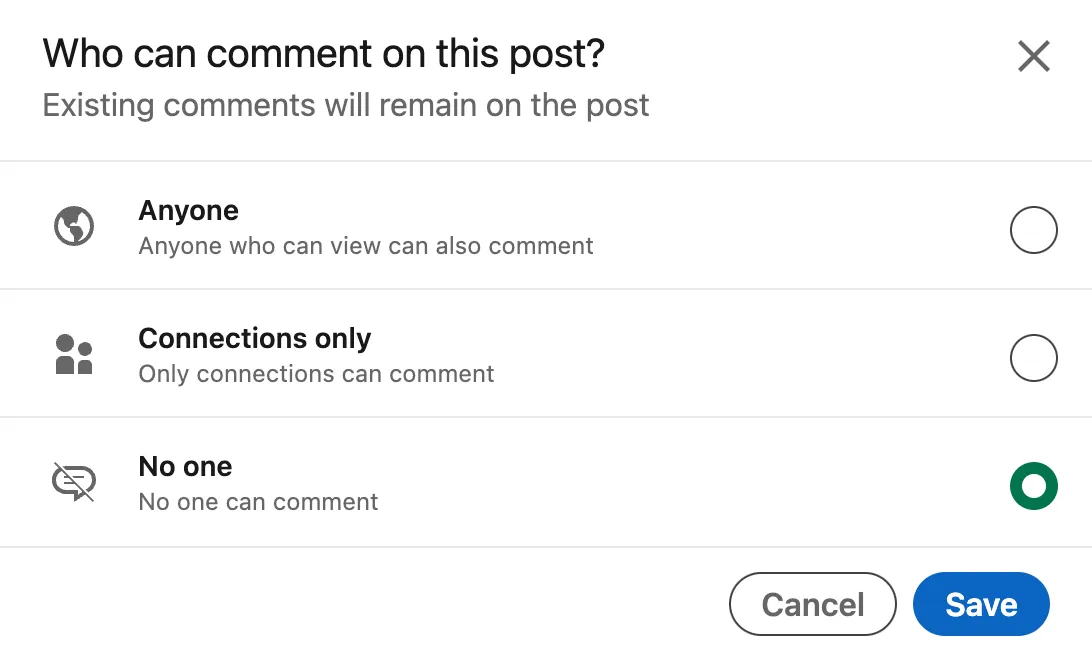Click the crossed-out speech bubble icon

[73, 482]
